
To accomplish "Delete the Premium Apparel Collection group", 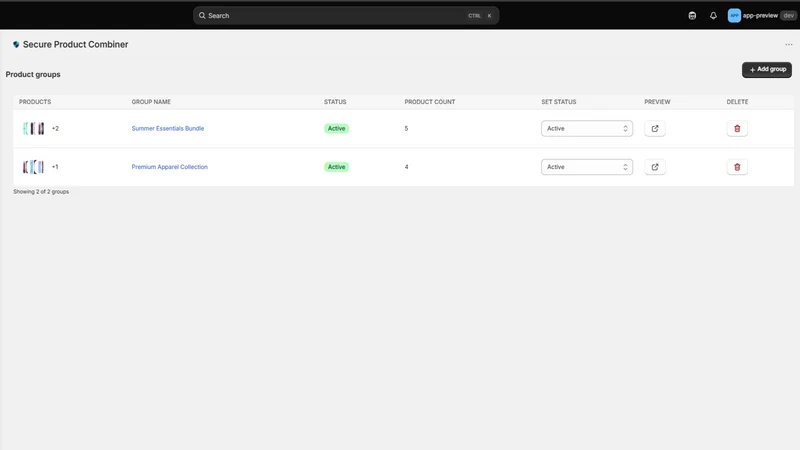I will pos(737,167).
